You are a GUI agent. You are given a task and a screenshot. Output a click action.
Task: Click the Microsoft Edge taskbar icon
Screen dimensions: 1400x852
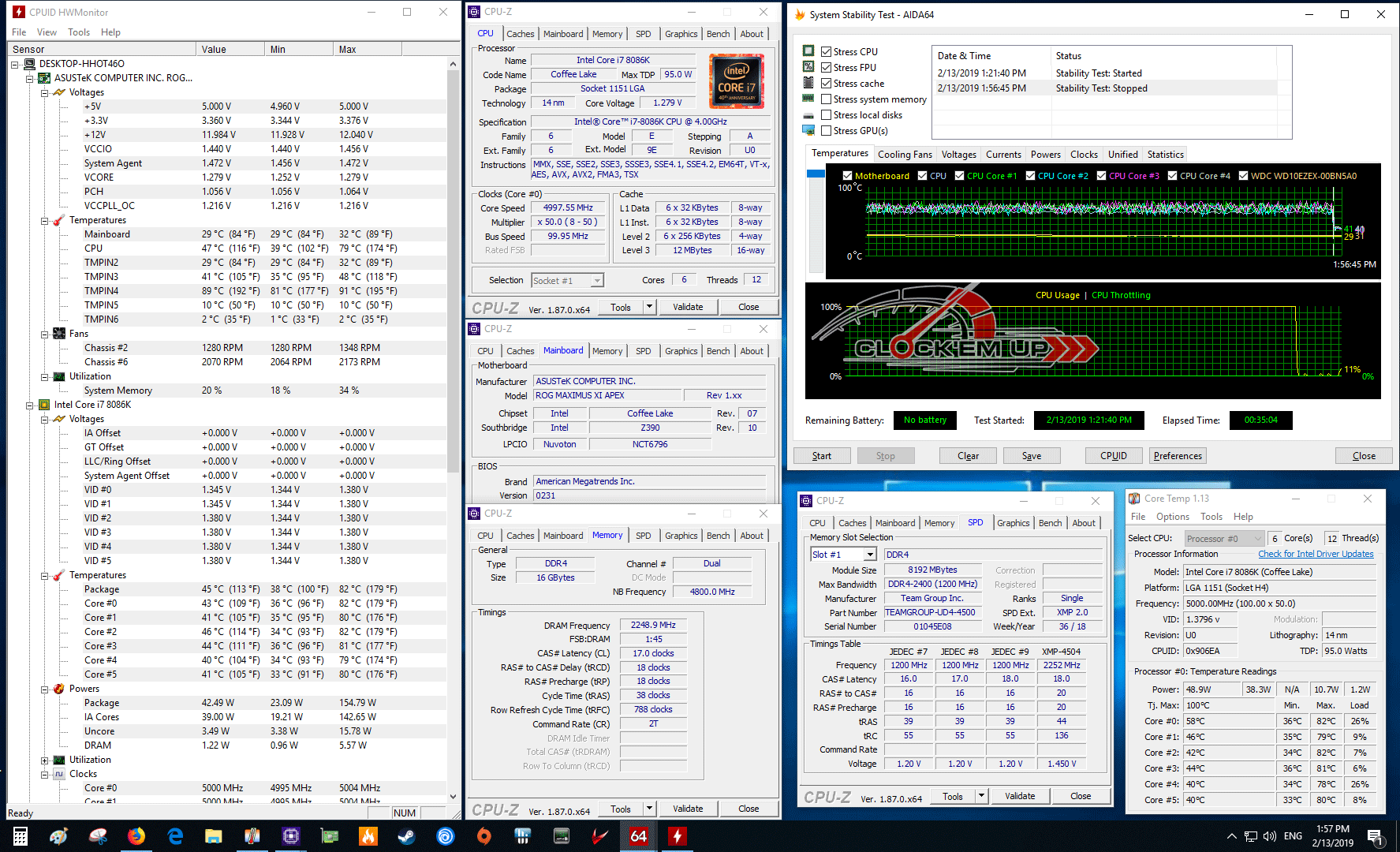click(x=175, y=835)
